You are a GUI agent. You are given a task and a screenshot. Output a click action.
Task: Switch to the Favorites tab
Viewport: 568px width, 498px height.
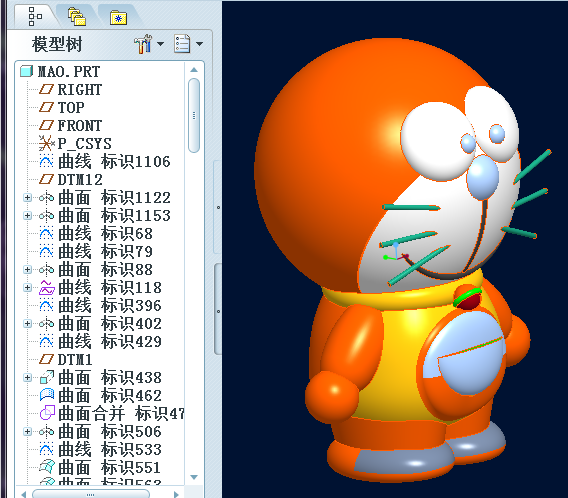point(118,18)
